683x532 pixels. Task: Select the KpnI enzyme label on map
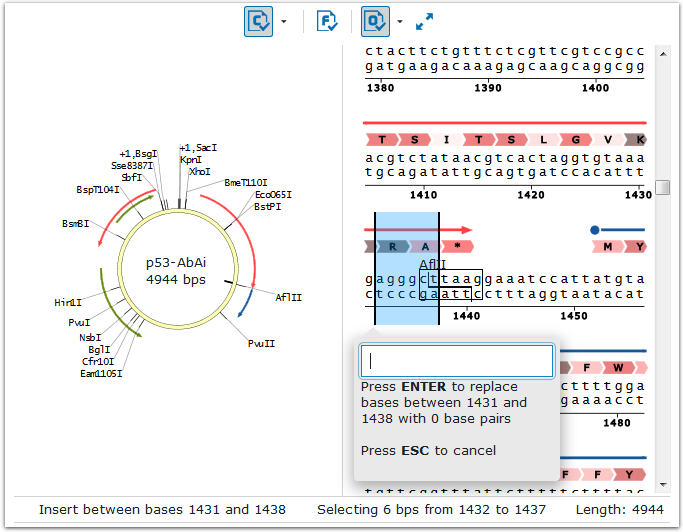(191, 160)
